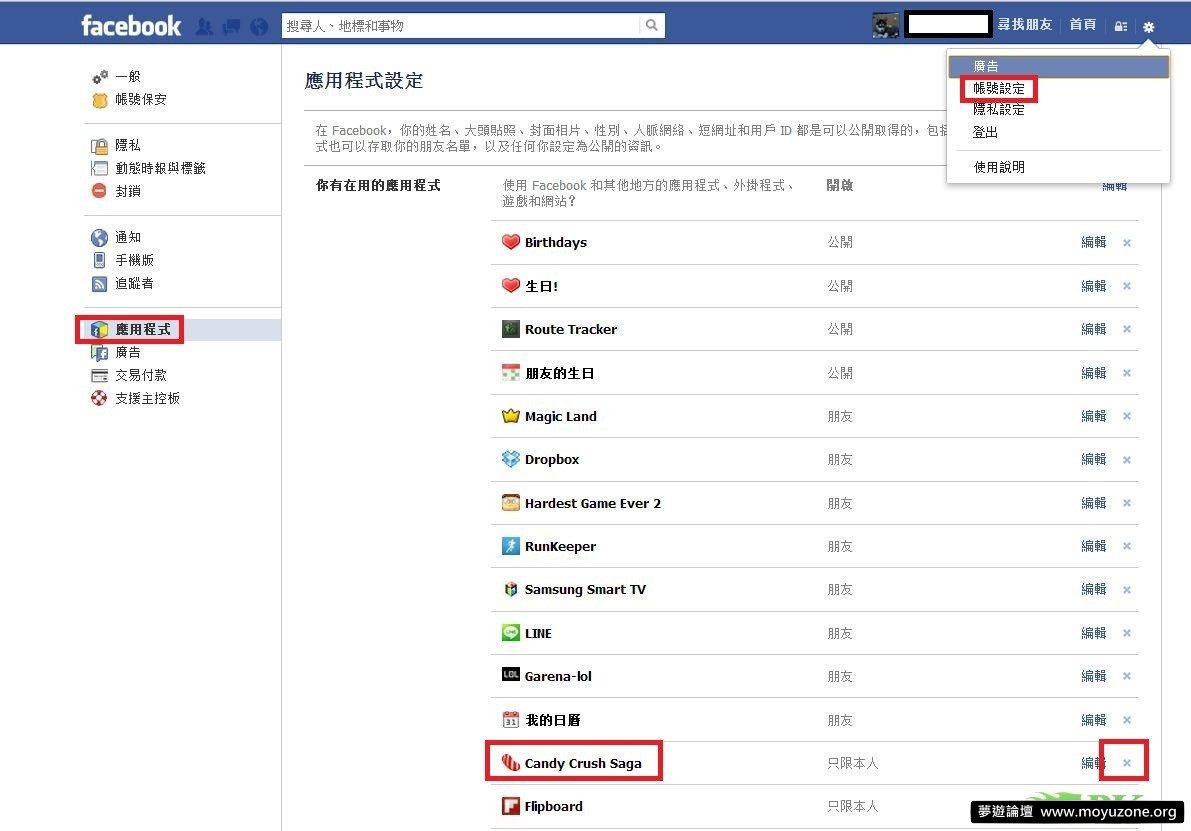This screenshot has width=1191, height=831.
Task: Click the Garena-lol app icon
Action: (510, 675)
